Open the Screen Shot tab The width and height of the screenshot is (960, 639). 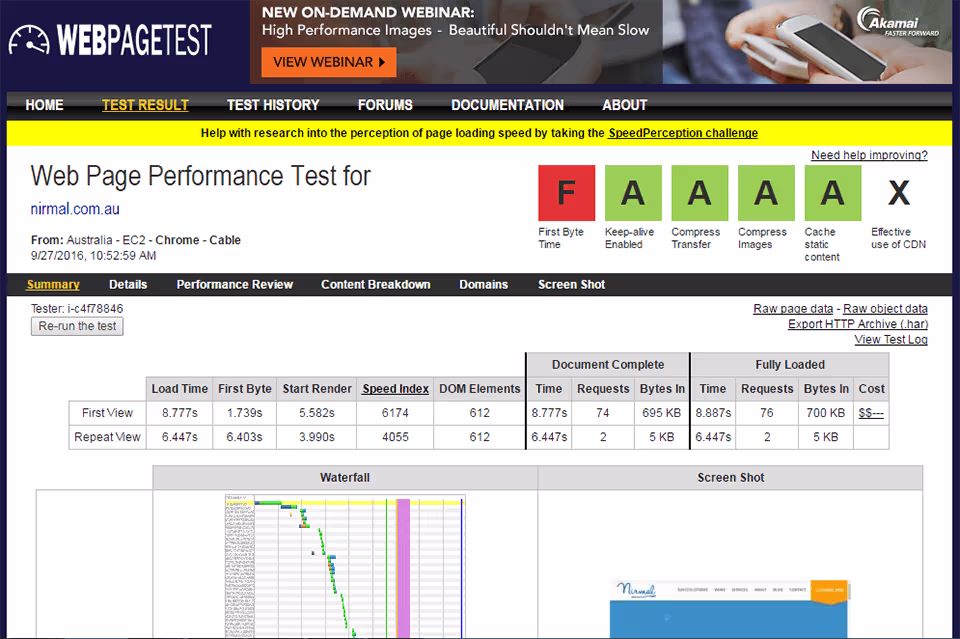click(x=571, y=285)
